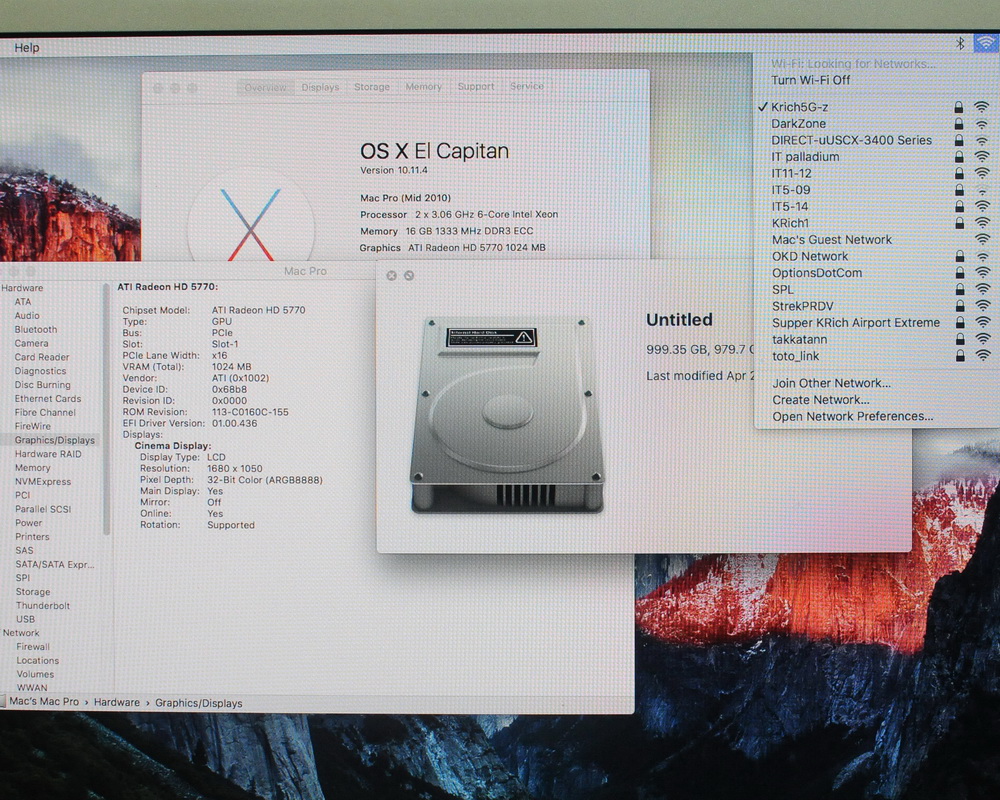Switch to the Overview tab
Screen dimensions: 1000x800
click(x=265, y=87)
